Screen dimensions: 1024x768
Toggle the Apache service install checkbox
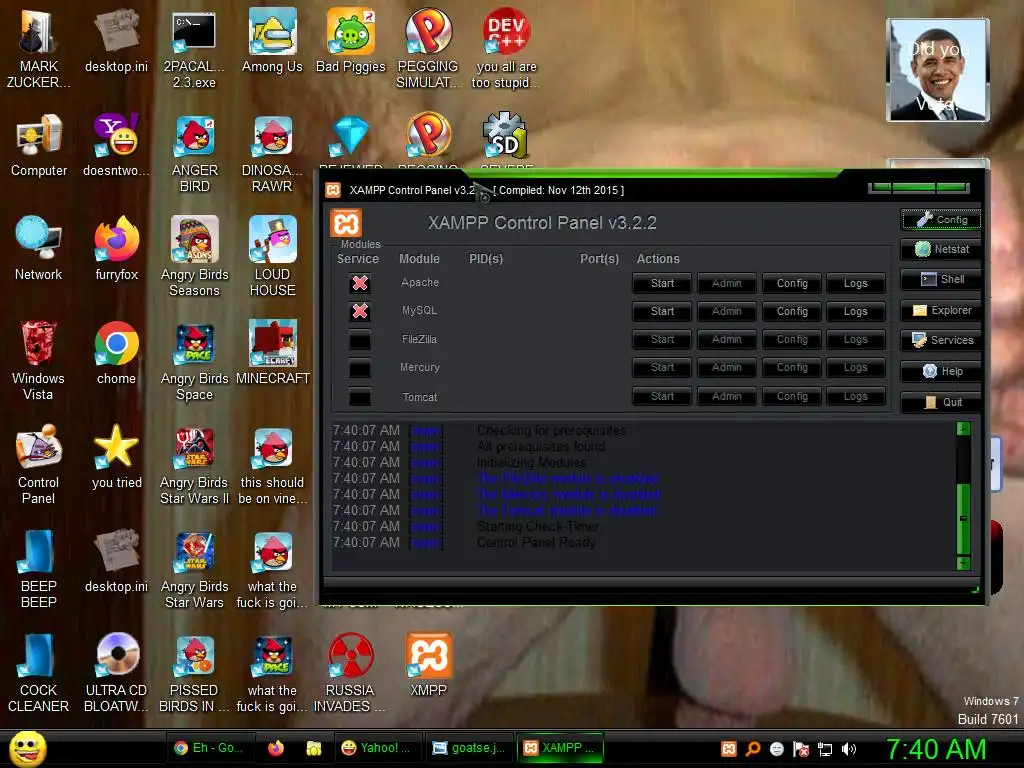coord(360,283)
